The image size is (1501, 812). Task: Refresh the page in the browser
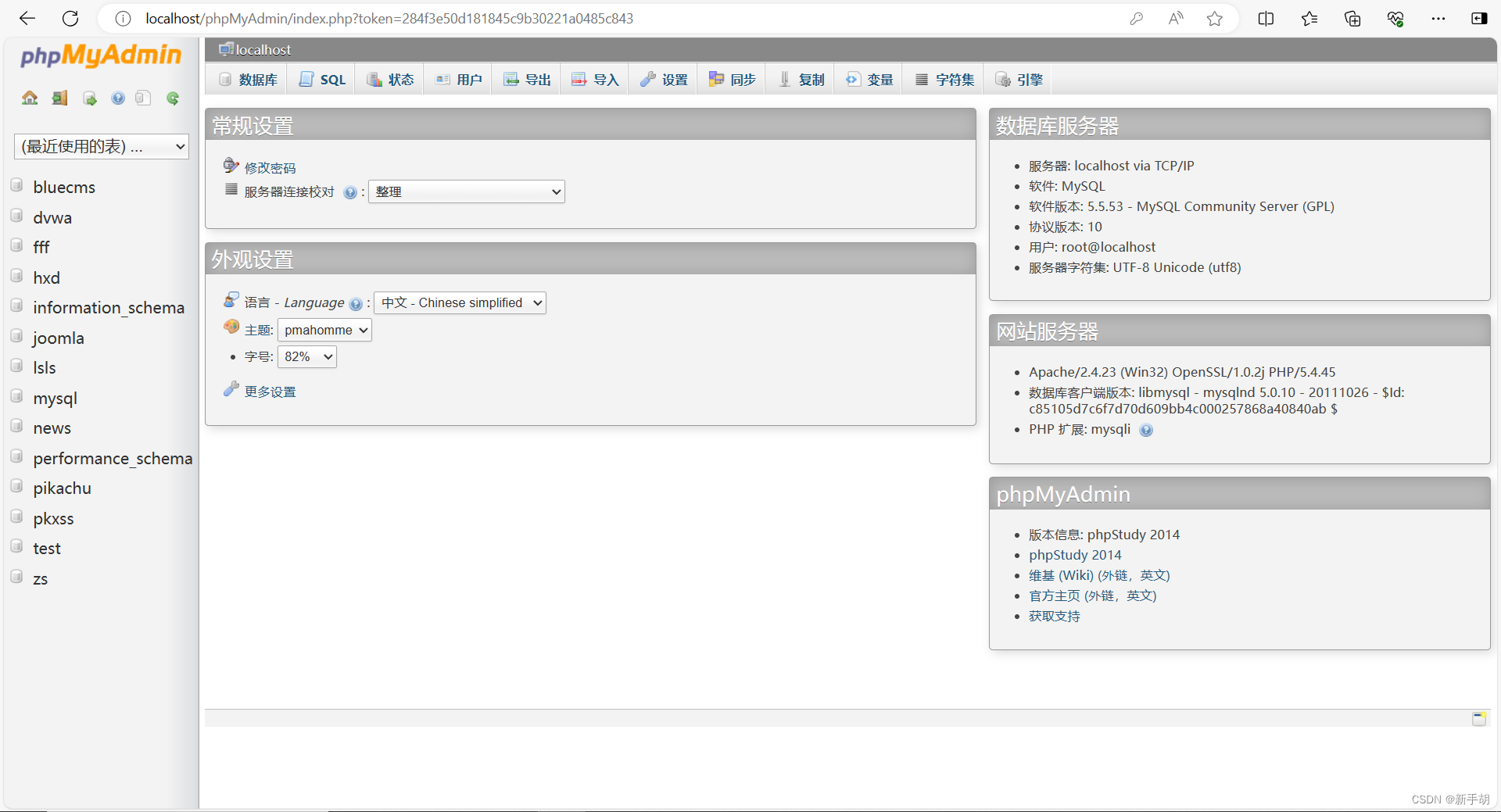click(x=70, y=18)
